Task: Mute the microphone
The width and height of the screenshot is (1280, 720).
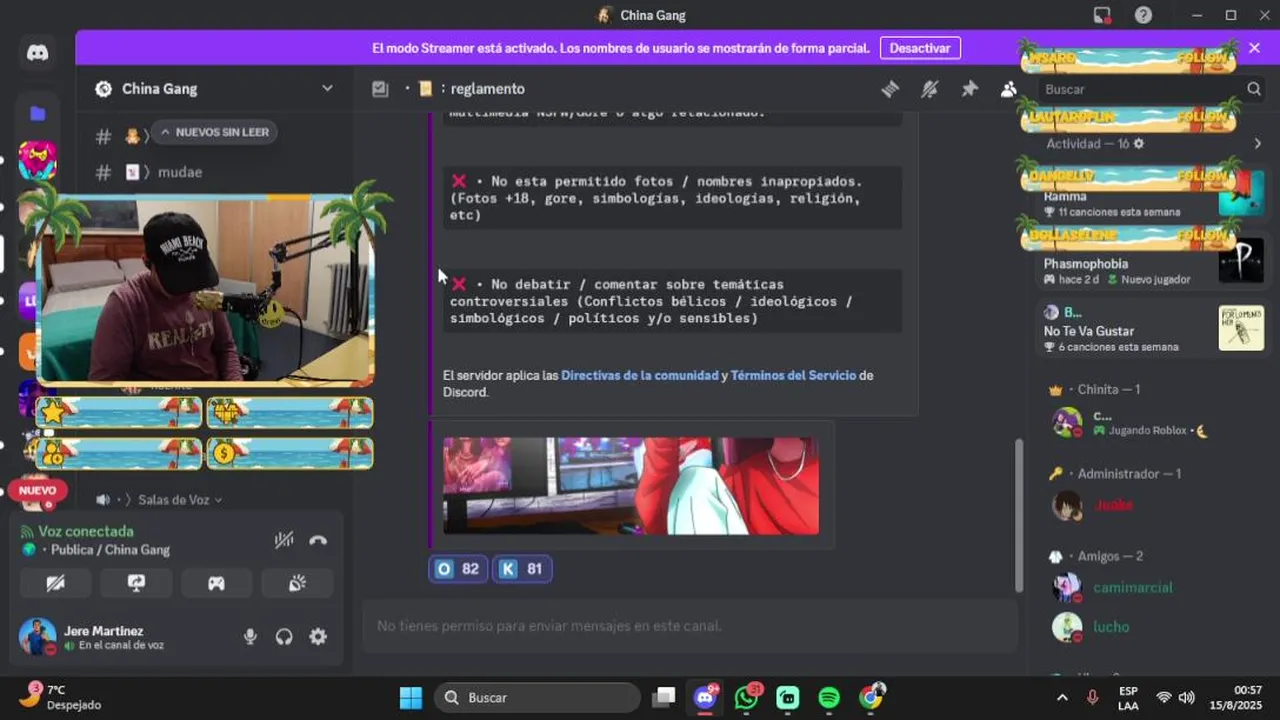Action: pos(250,636)
